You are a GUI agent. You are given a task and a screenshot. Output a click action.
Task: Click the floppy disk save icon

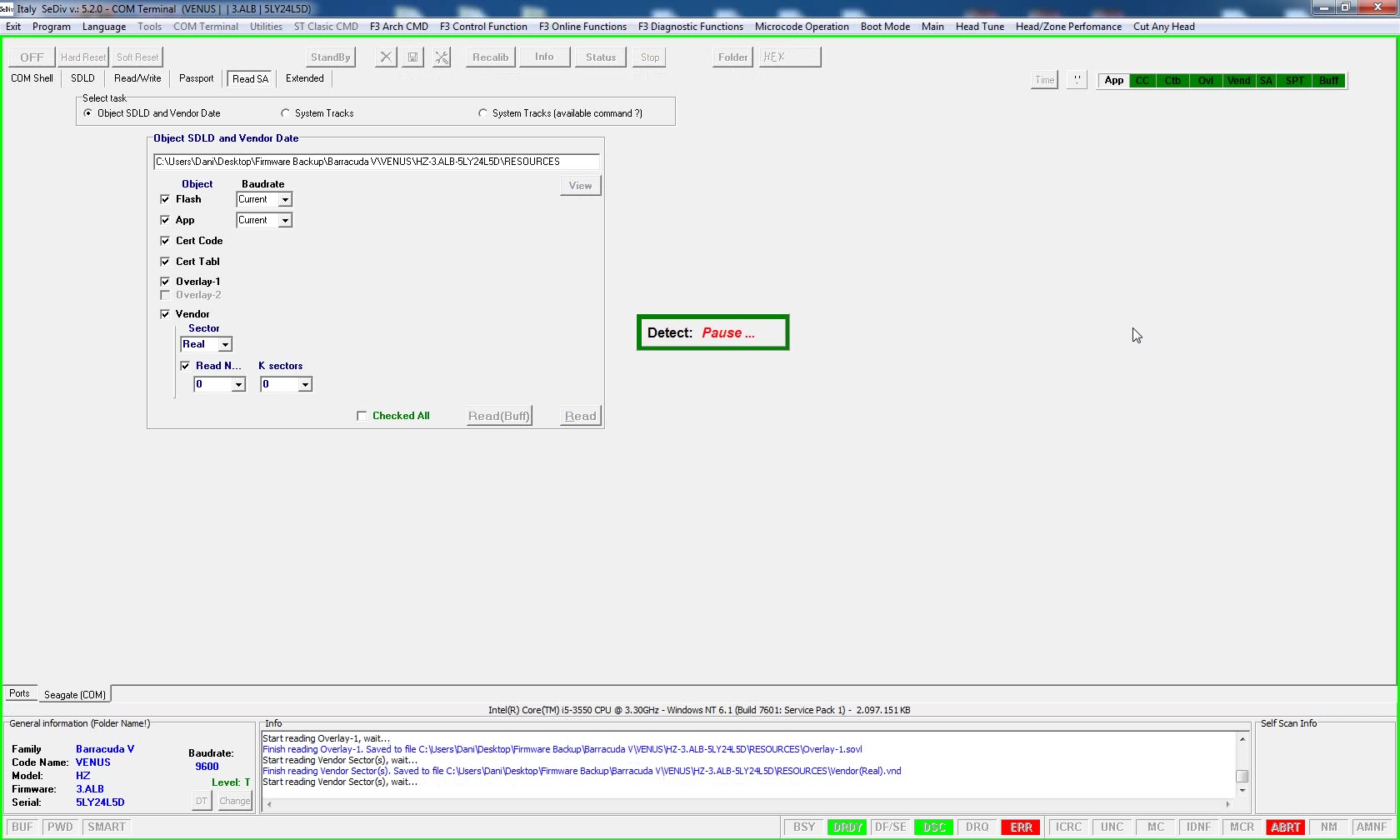pyautogui.click(x=413, y=57)
